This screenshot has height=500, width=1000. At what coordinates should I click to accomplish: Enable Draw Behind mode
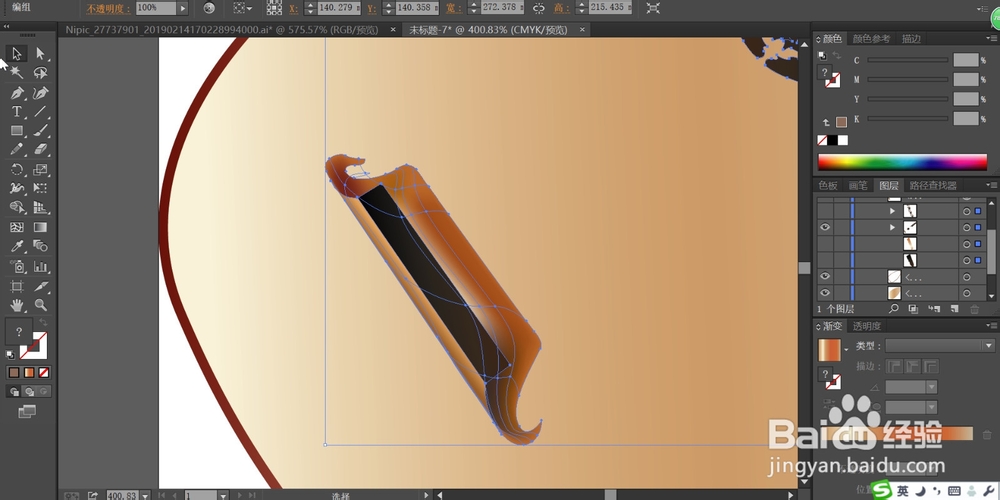click(x=29, y=392)
